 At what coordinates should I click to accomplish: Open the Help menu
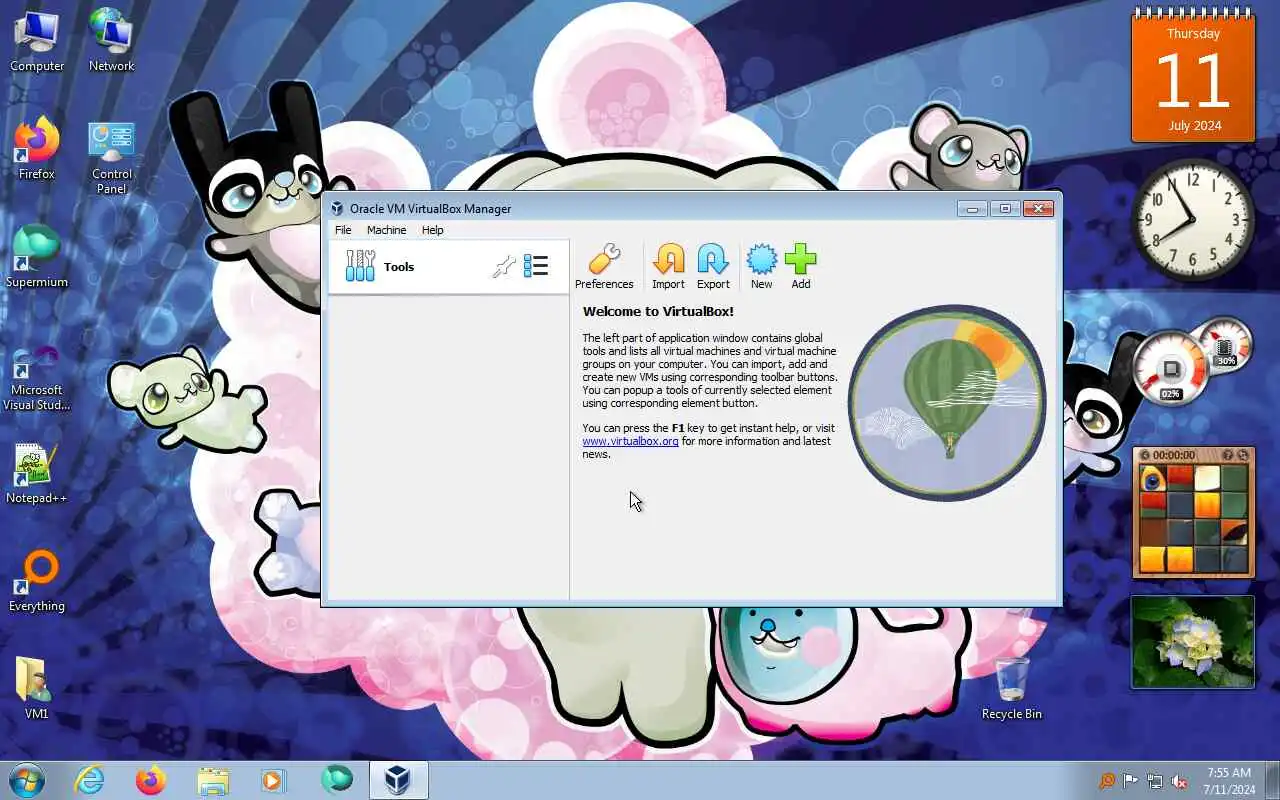point(432,230)
